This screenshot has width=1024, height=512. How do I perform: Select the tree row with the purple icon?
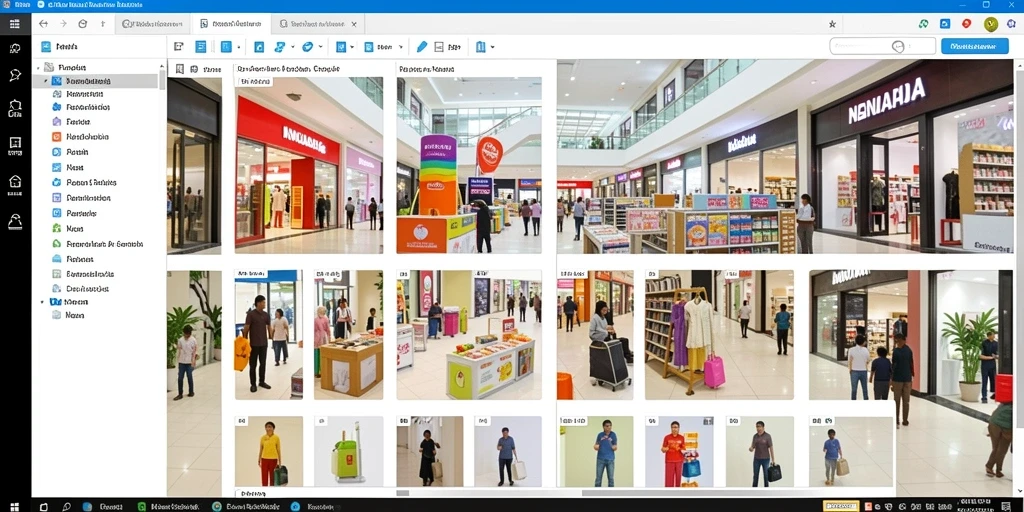(x=95, y=122)
